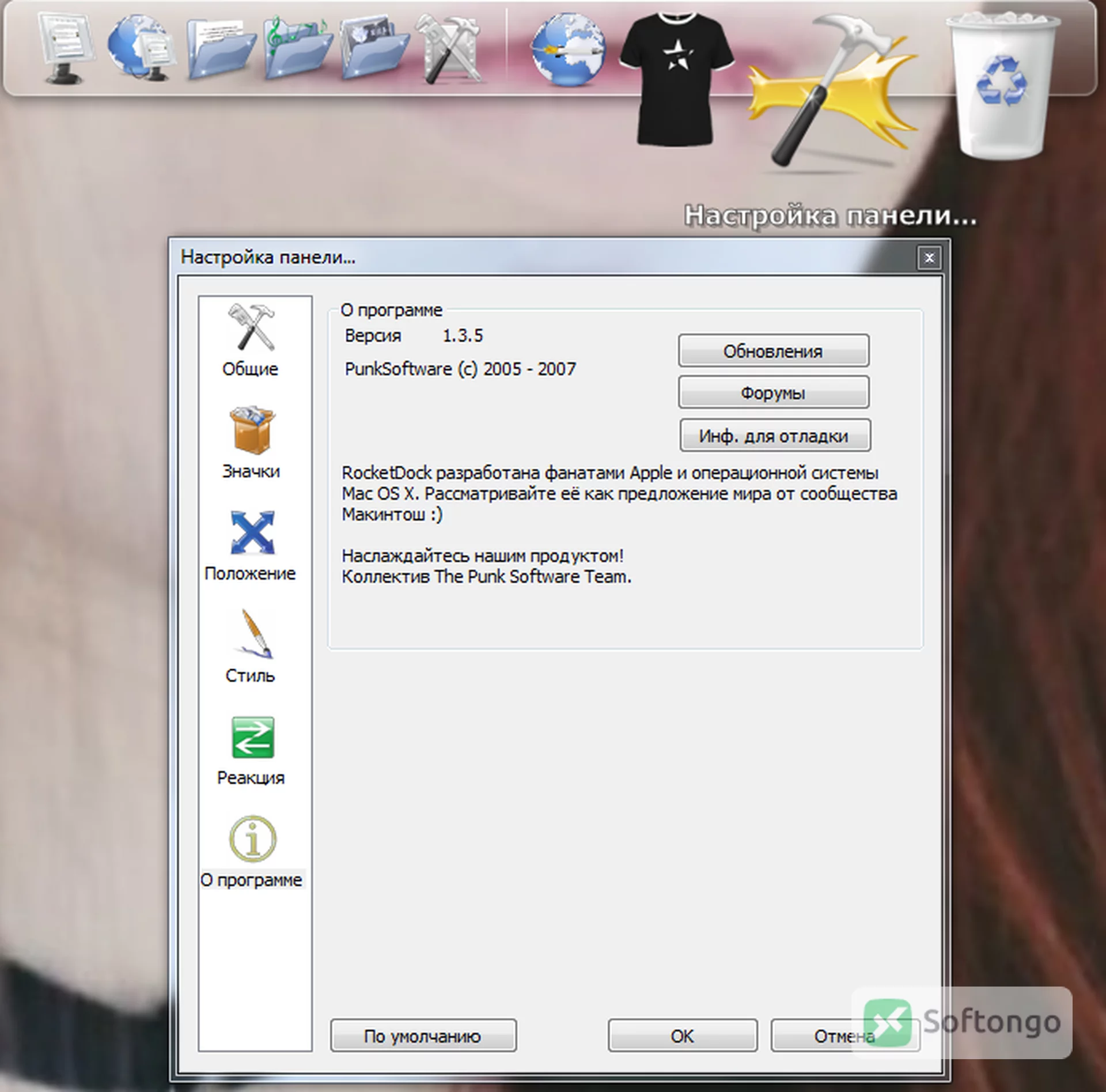Switch to the Значки settings section
Screen dimensions: 1106x1092
tap(251, 443)
